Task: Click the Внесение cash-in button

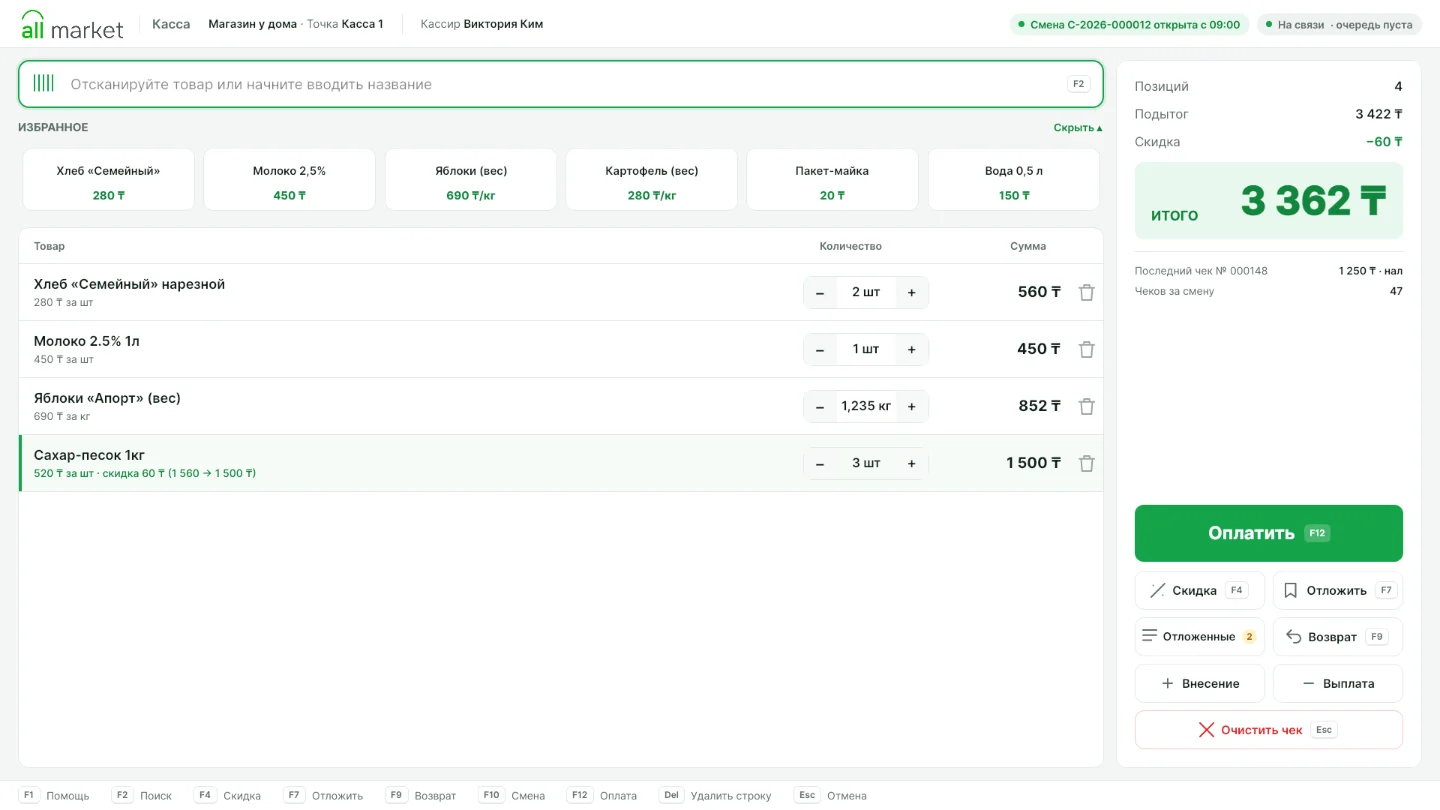Action: [1200, 684]
